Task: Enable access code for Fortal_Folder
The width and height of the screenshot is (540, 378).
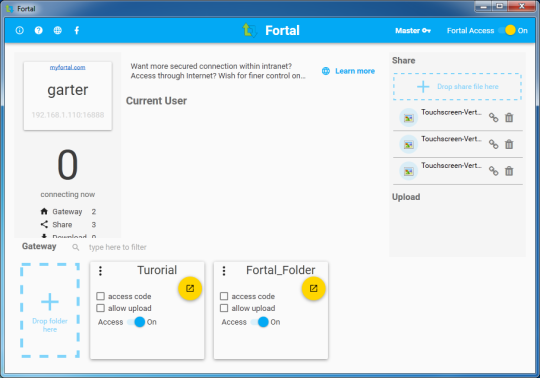Action: click(224, 296)
